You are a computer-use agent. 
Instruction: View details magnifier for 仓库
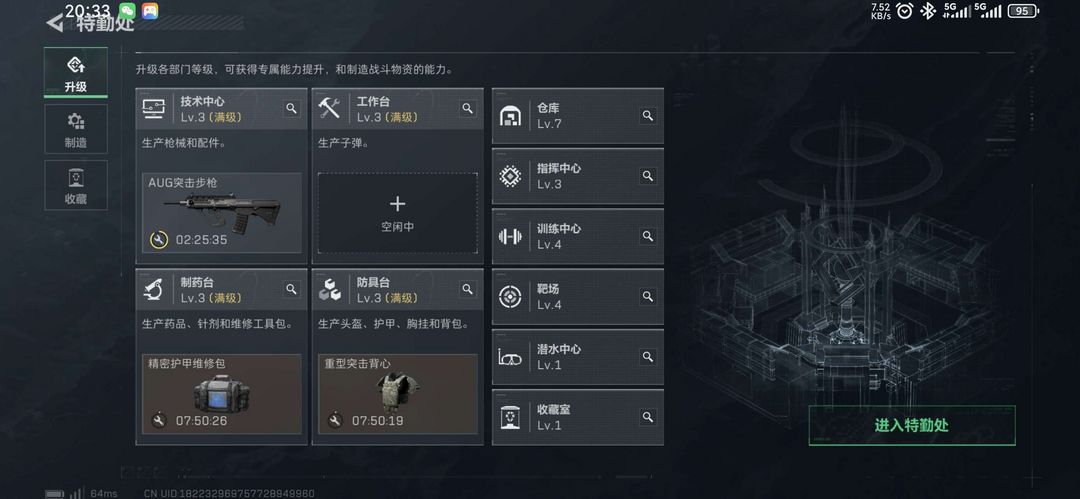click(647, 115)
